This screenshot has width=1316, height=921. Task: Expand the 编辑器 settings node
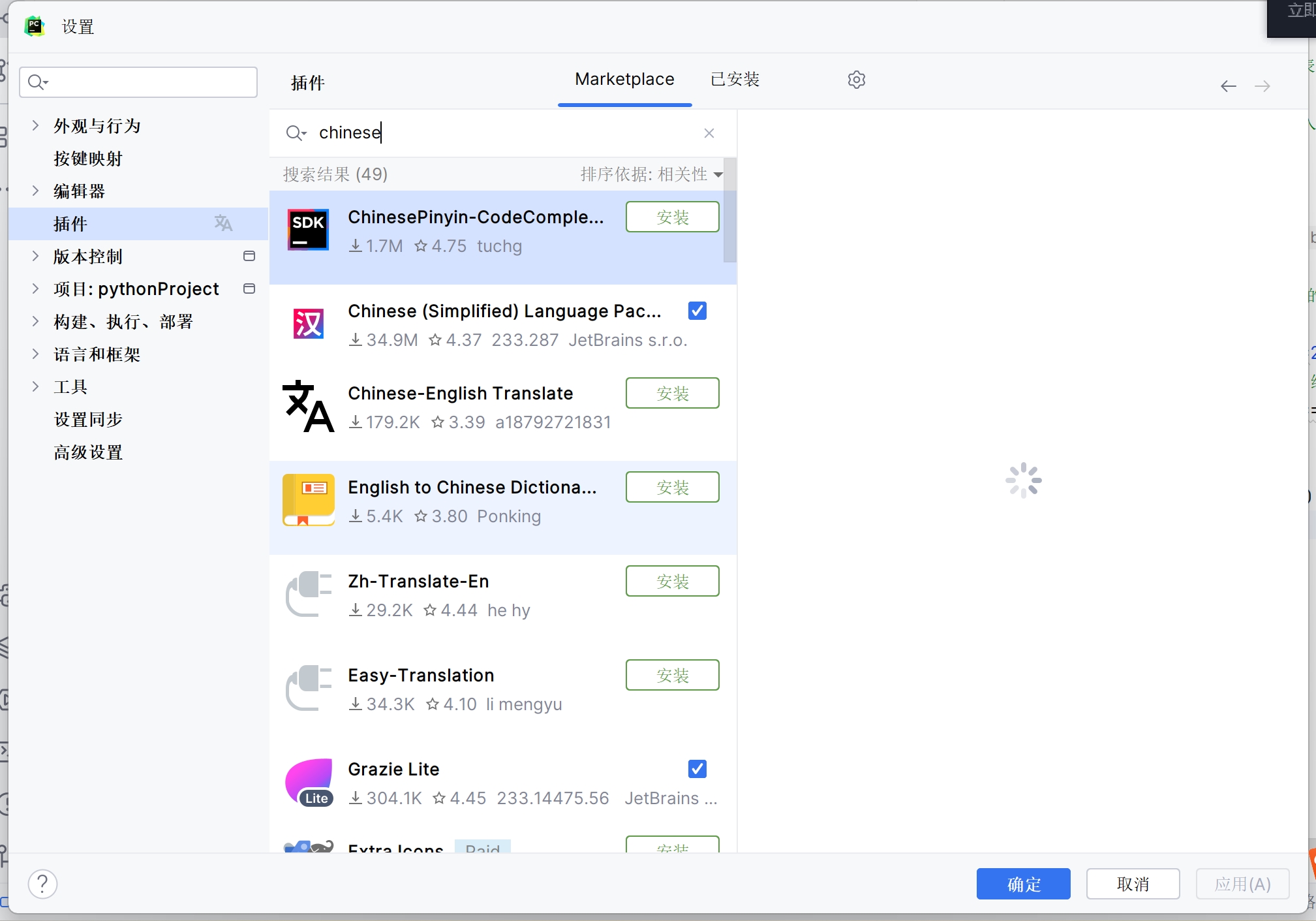[35, 191]
